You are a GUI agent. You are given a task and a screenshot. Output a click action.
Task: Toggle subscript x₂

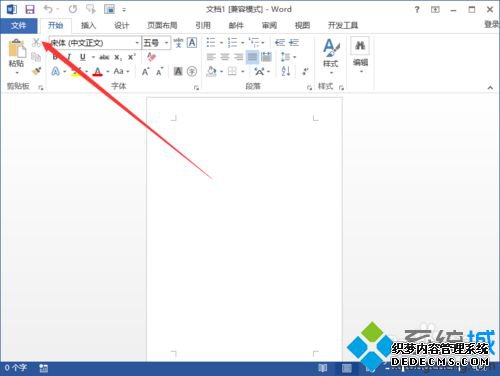tap(118, 57)
